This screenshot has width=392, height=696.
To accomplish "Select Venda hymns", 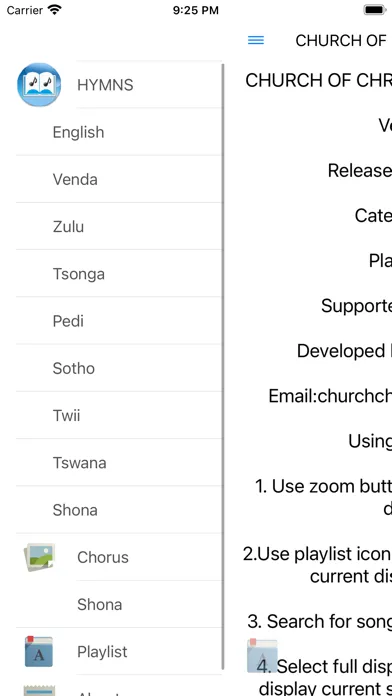I will click(x=119, y=179).
